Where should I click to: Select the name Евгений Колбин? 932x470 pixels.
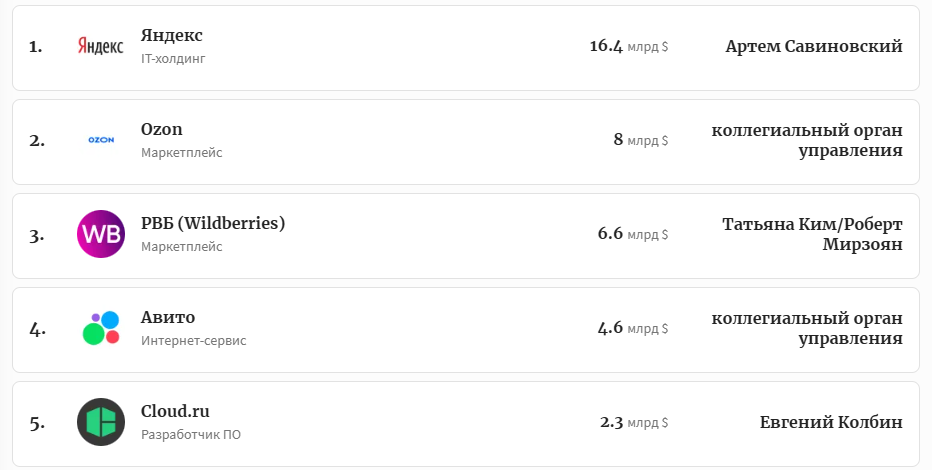(x=831, y=423)
